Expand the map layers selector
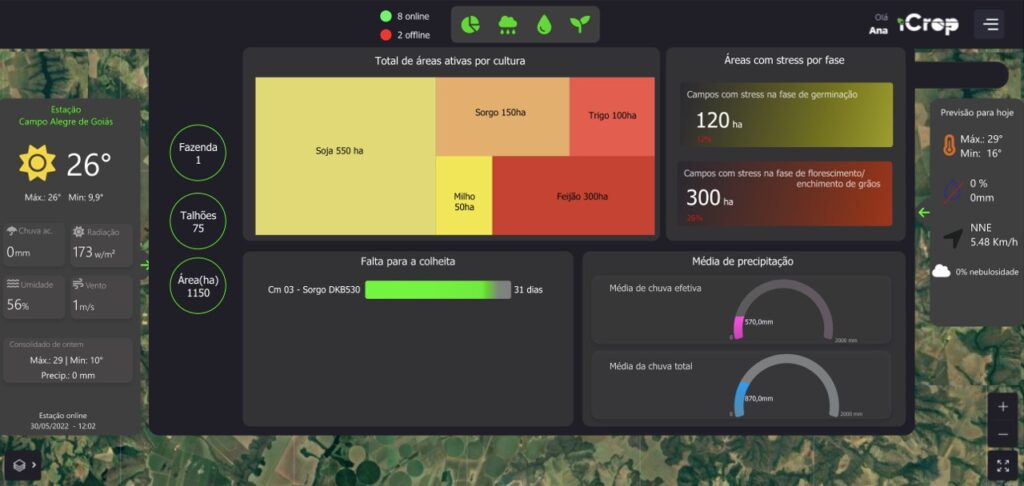 pyautogui.click(x=22, y=464)
